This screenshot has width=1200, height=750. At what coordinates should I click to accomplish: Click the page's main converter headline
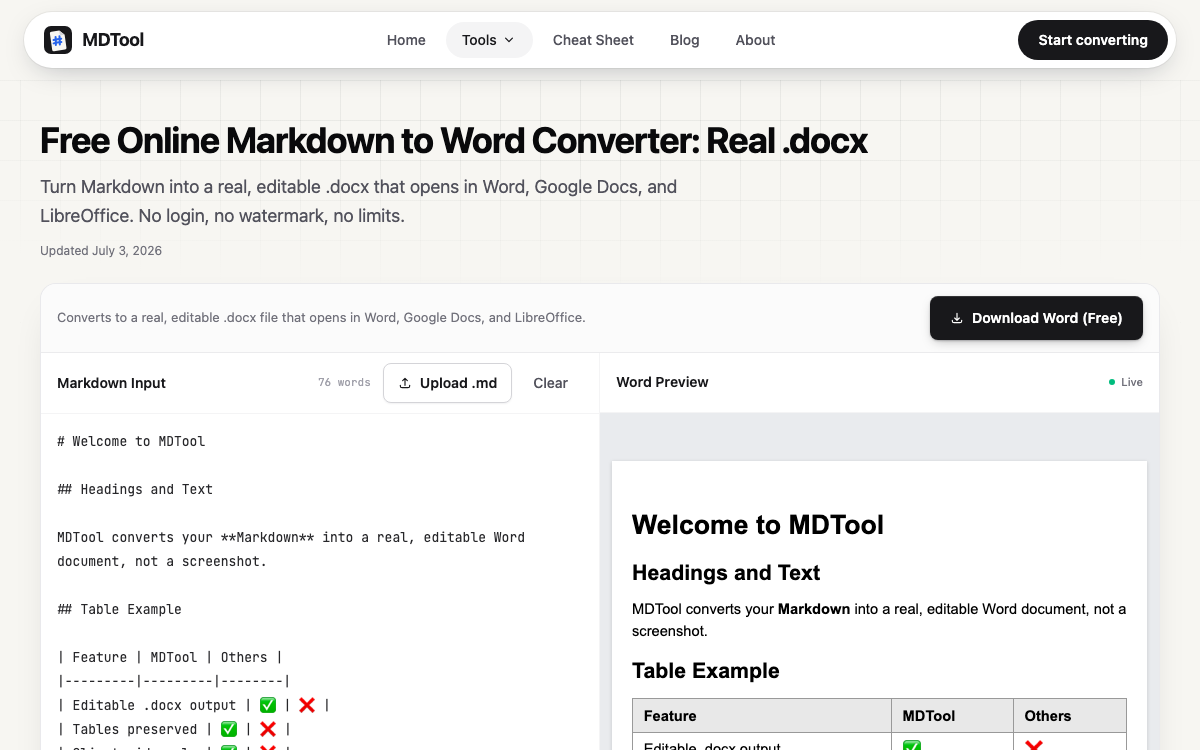453,141
